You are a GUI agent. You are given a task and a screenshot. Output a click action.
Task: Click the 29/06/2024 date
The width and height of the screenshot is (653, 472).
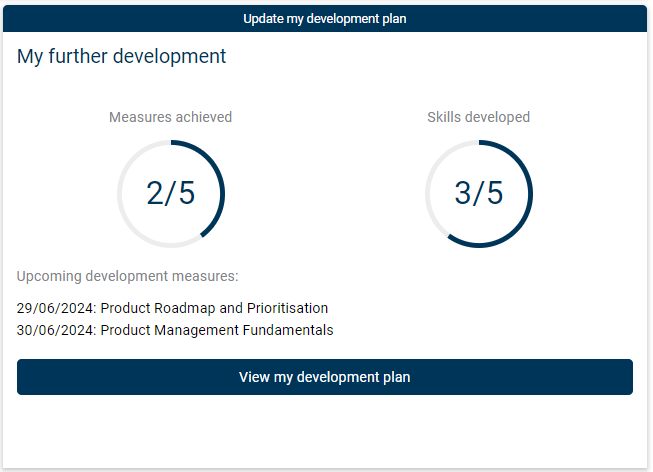tap(56, 308)
